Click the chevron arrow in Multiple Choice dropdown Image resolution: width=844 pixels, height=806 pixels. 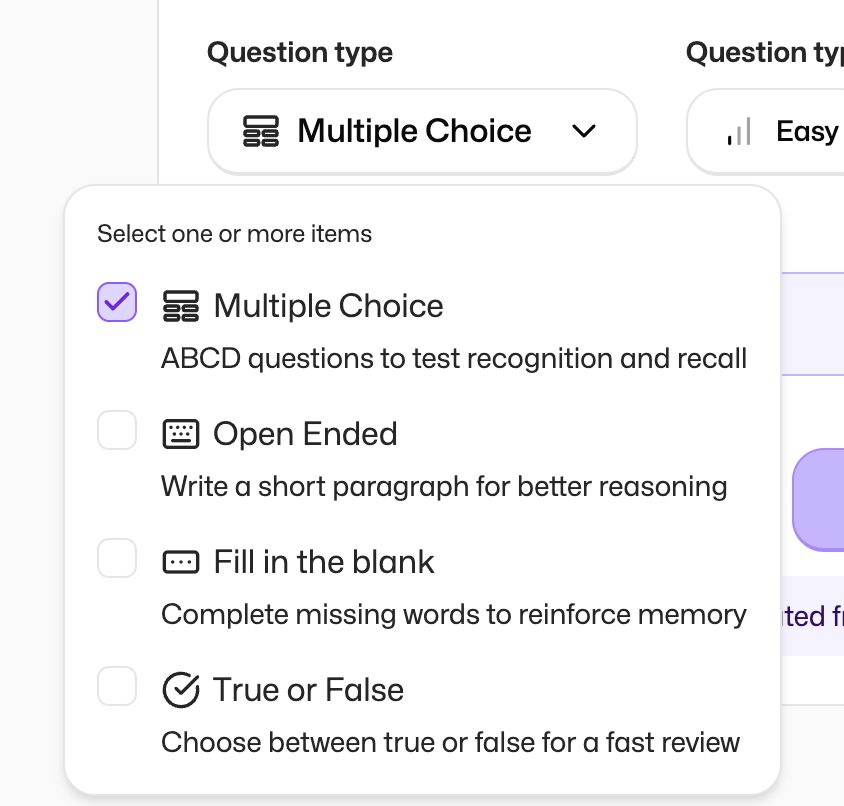click(584, 131)
